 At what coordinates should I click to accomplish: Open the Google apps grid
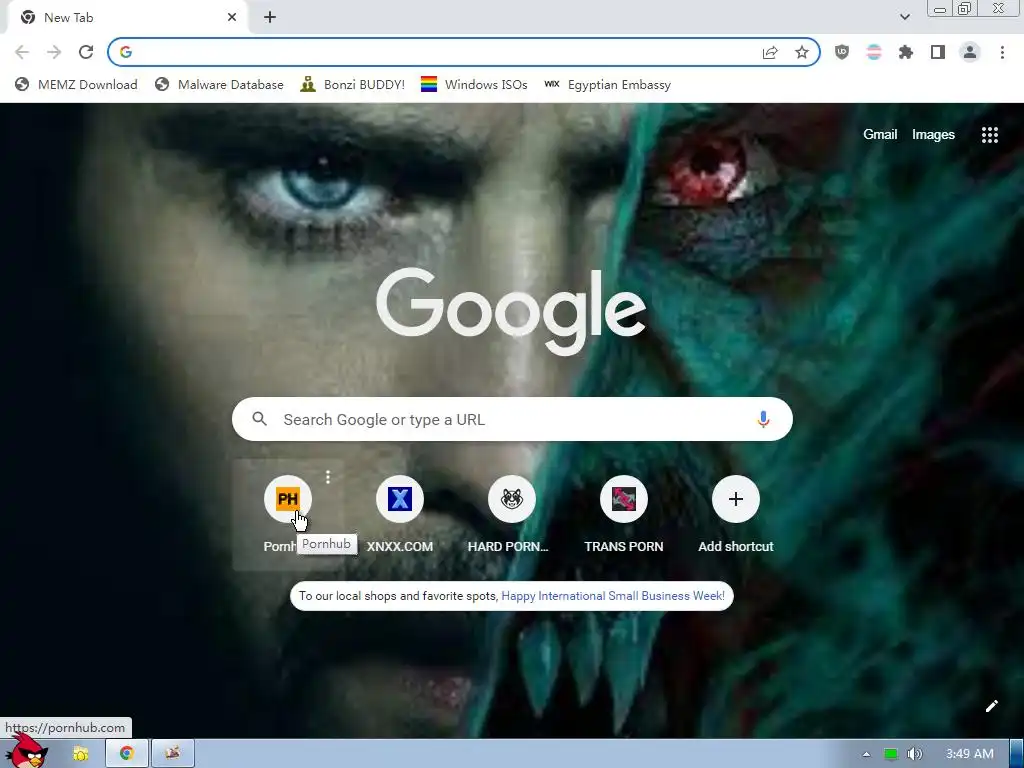point(990,135)
